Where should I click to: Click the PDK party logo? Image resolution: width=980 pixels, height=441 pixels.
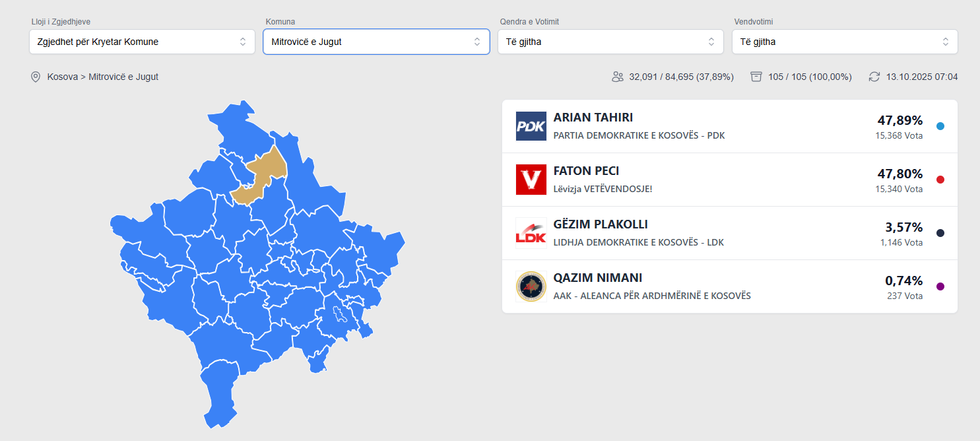[x=530, y=126]
